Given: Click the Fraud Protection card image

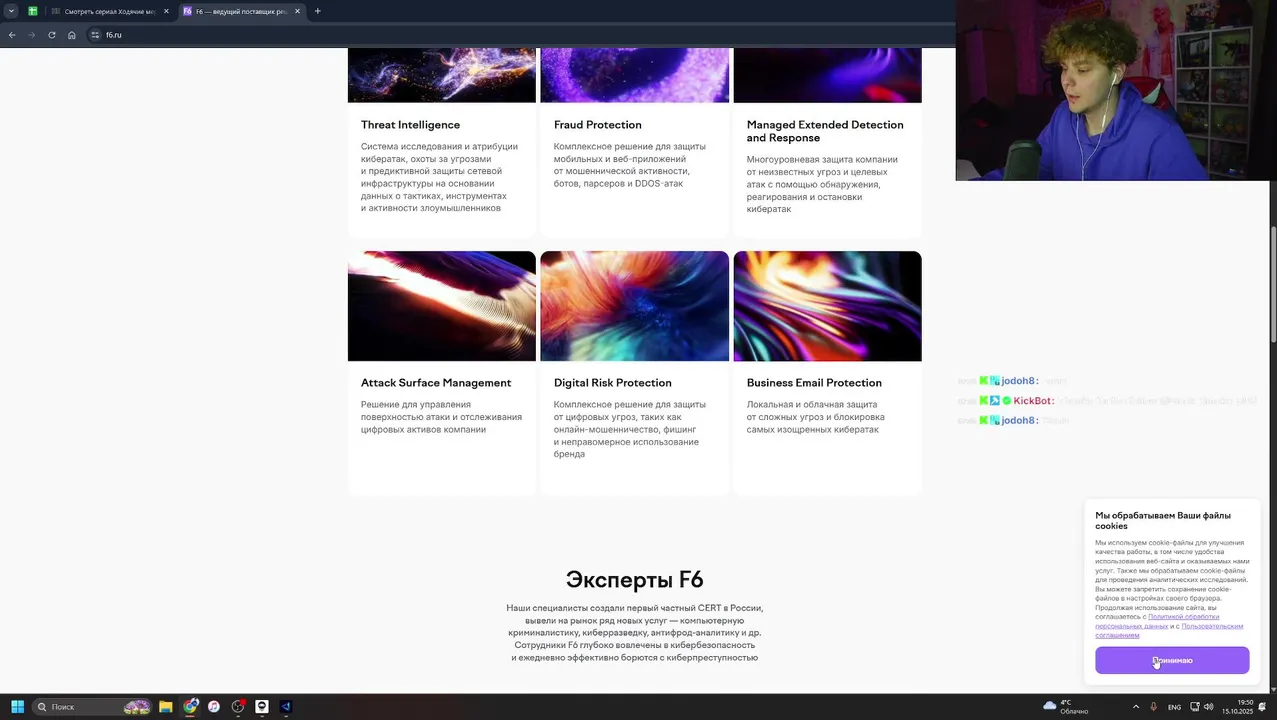Looking at the screenshot, I should (x=634, y=75).
